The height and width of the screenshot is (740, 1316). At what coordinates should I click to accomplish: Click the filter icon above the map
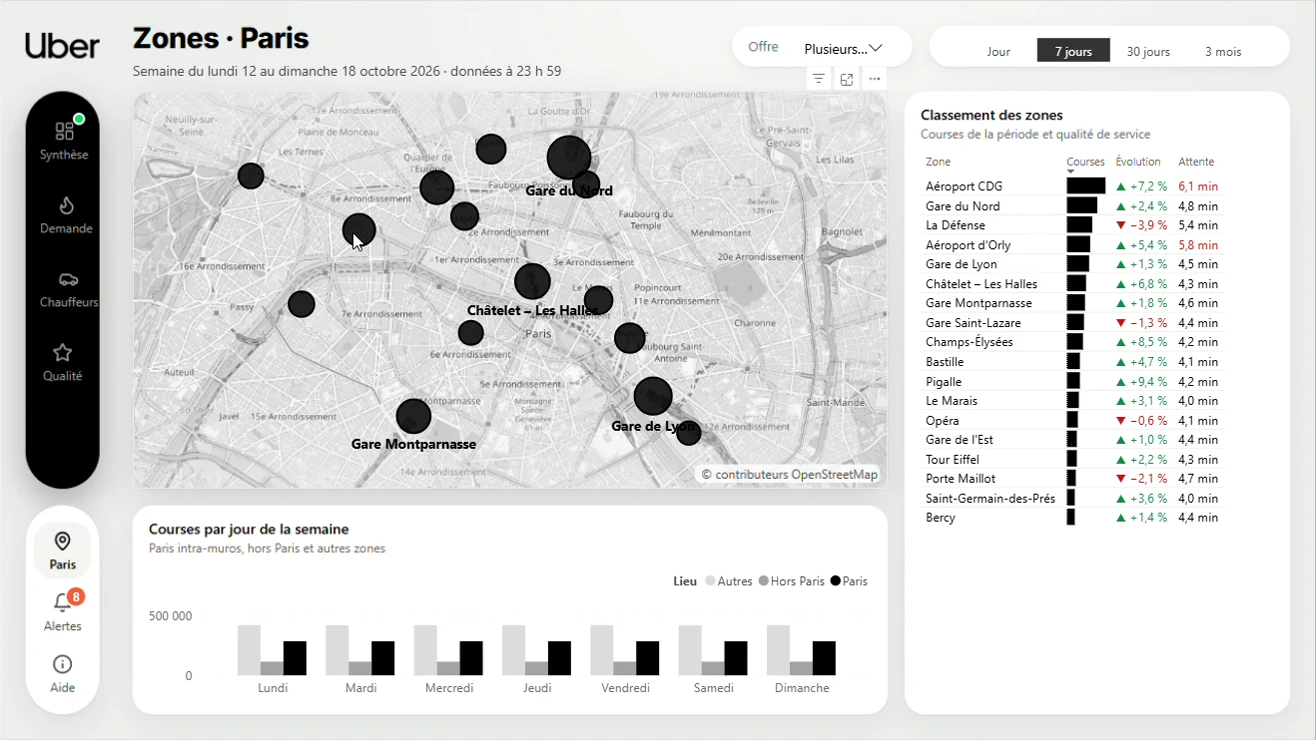coord(818,79)
